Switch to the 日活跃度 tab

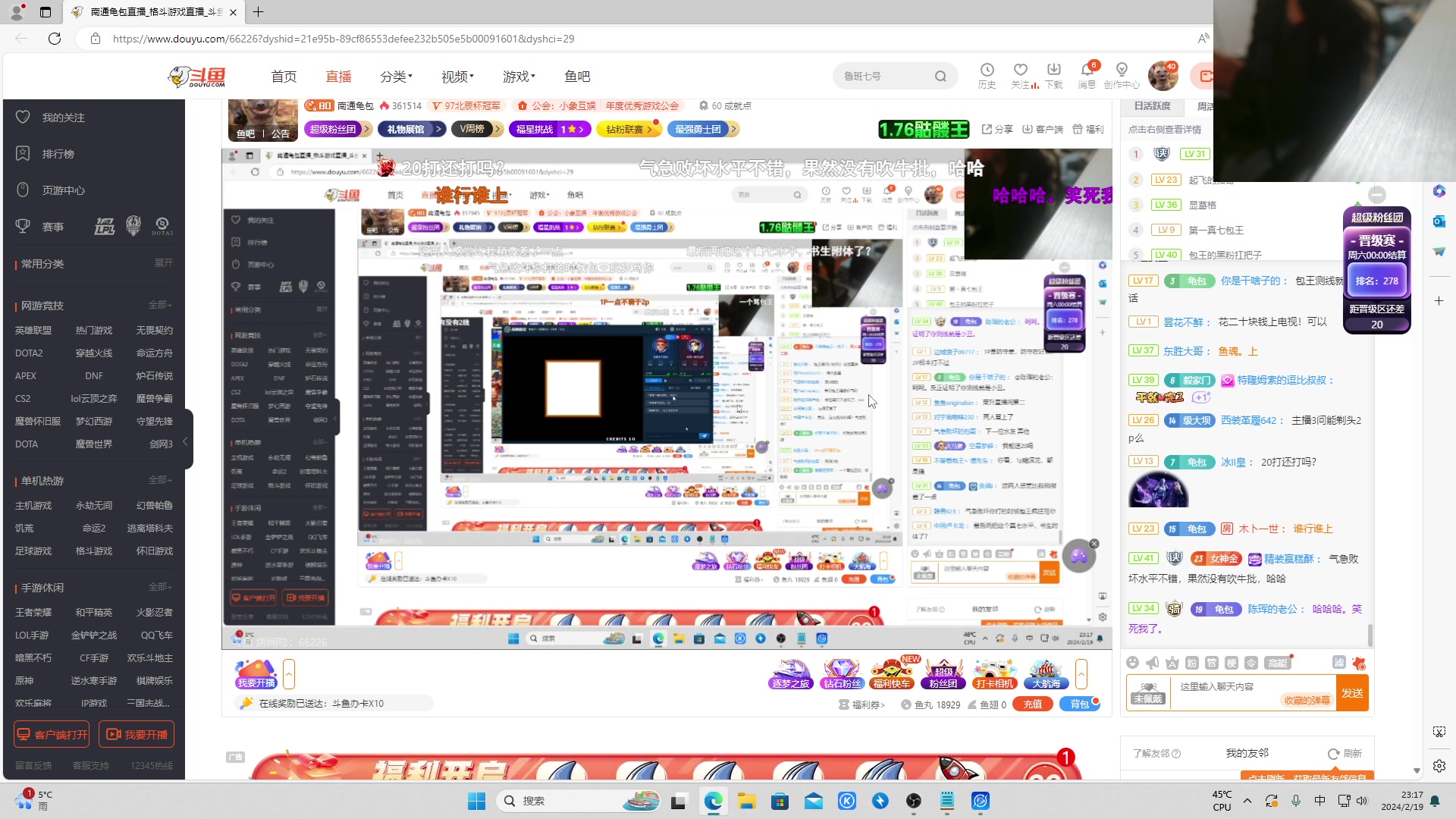click(1152, 106)
